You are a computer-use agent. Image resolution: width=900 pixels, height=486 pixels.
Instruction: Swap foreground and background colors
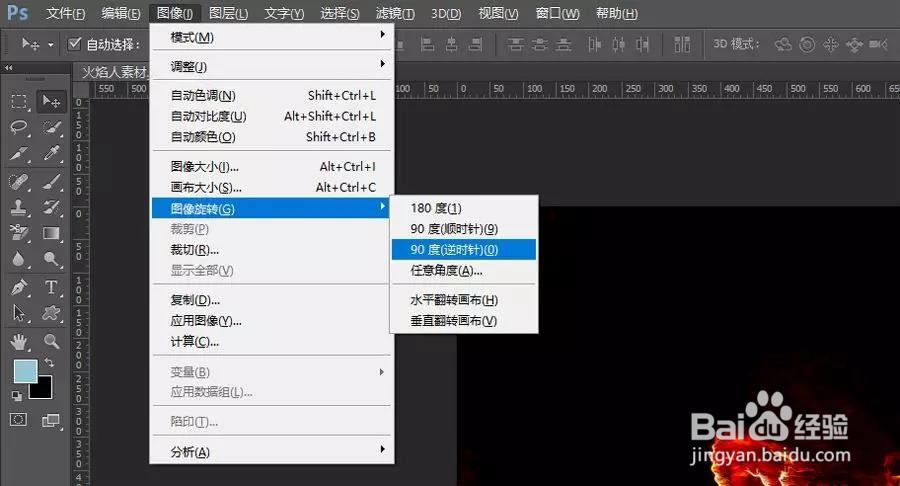pos(49,363)
